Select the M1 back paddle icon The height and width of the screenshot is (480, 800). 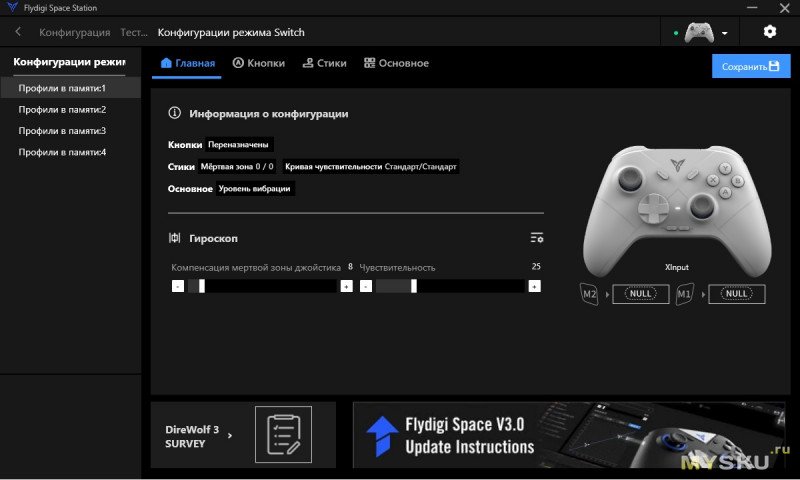click(685, 294)
